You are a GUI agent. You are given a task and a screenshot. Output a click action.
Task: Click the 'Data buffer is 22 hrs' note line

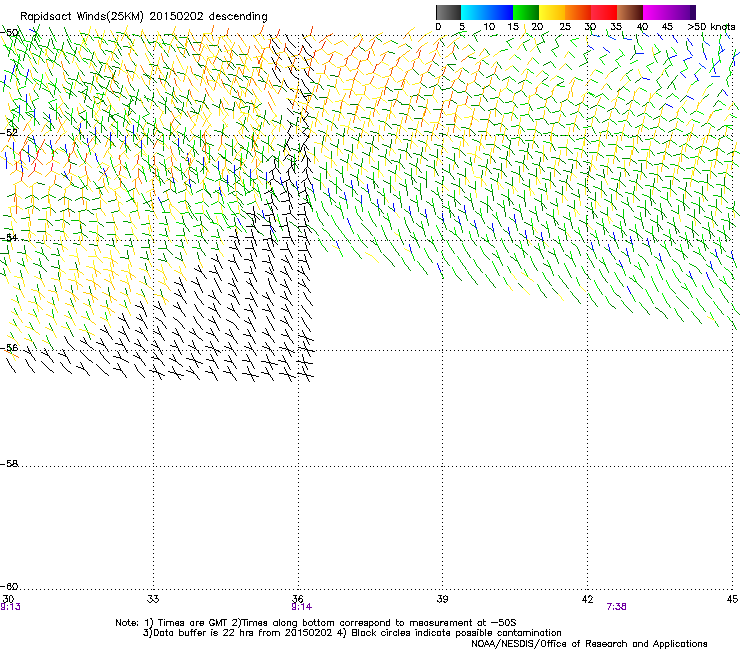(352, 633)
